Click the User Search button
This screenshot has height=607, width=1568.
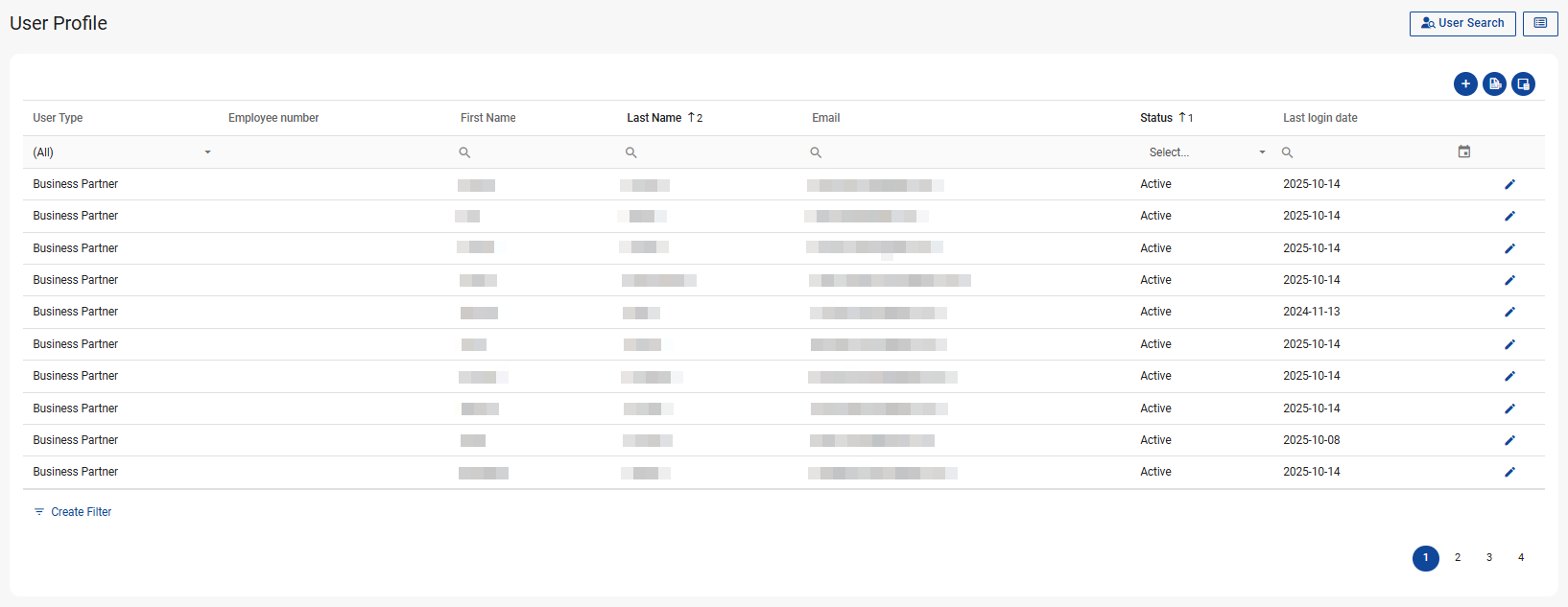click(1461, 23)
